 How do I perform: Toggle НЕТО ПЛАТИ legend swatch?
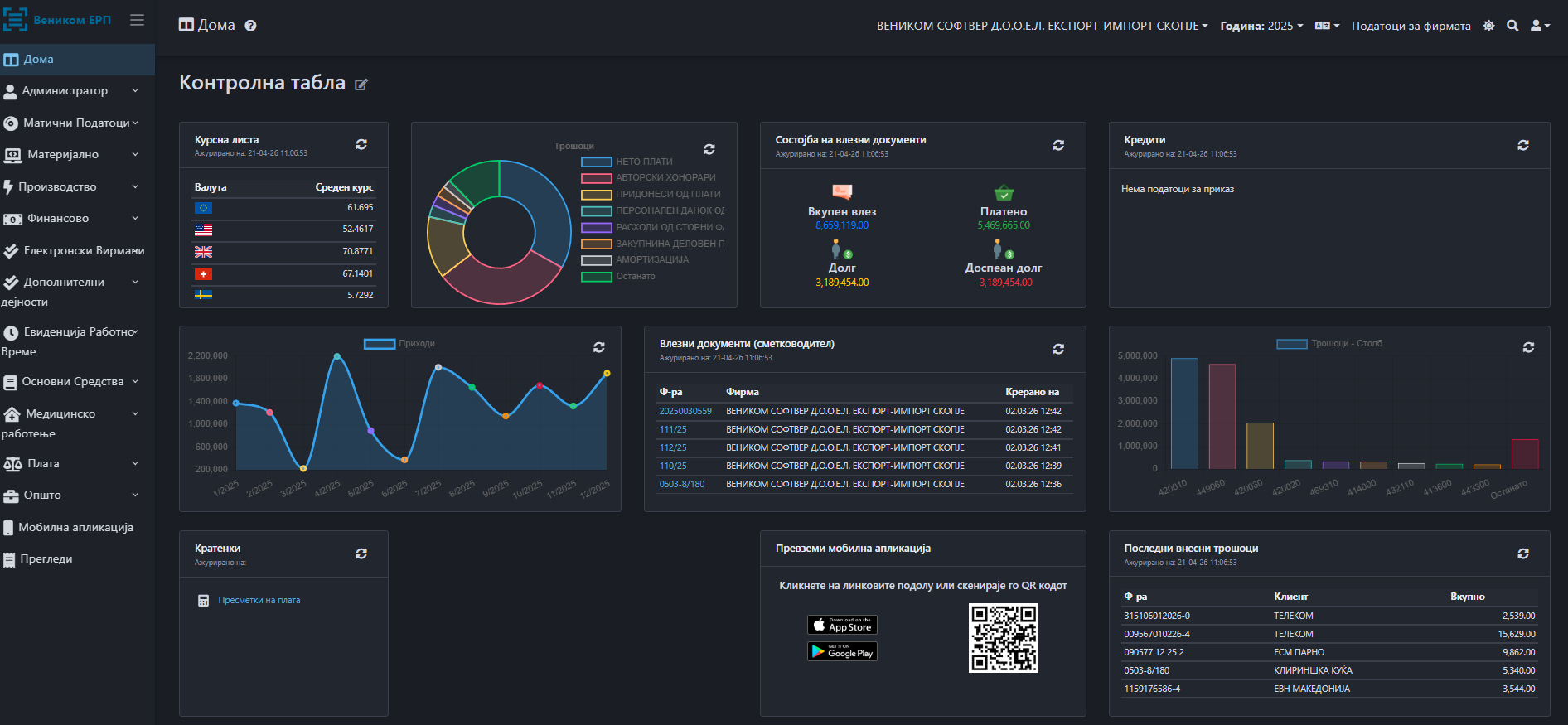[596, 162]
